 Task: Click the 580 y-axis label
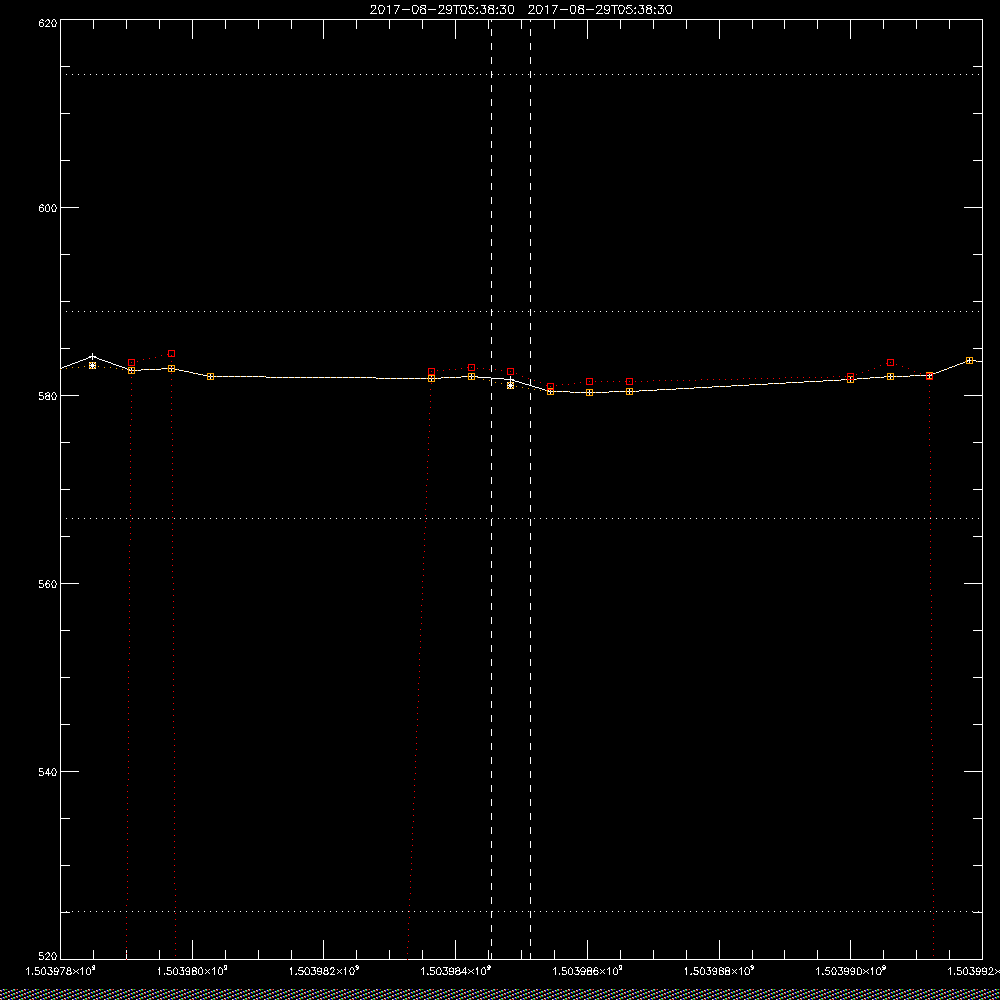(48, 396)
